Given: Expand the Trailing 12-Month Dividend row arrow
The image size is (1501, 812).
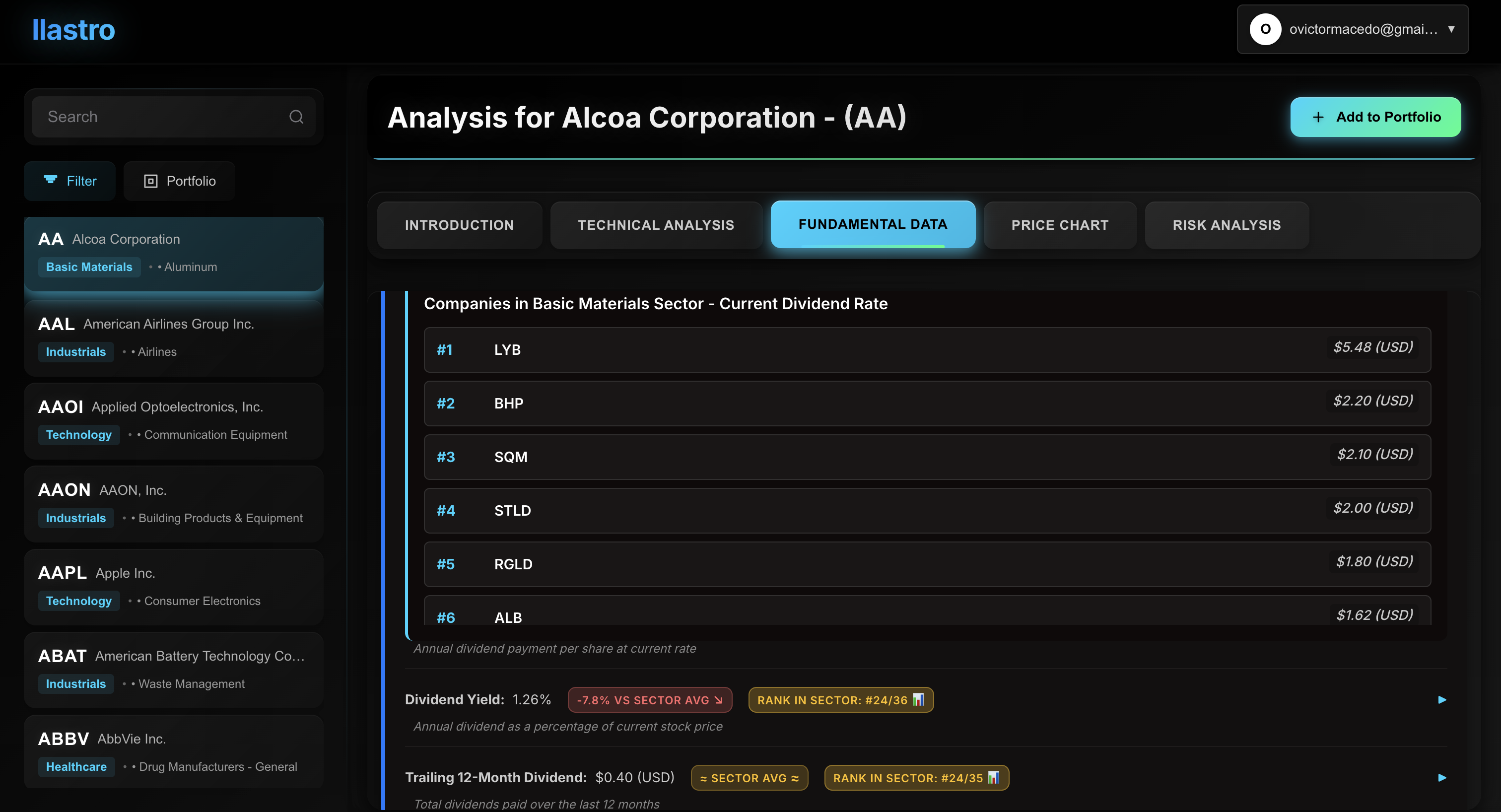Looking at the screenshot, I should point(1442,778).
